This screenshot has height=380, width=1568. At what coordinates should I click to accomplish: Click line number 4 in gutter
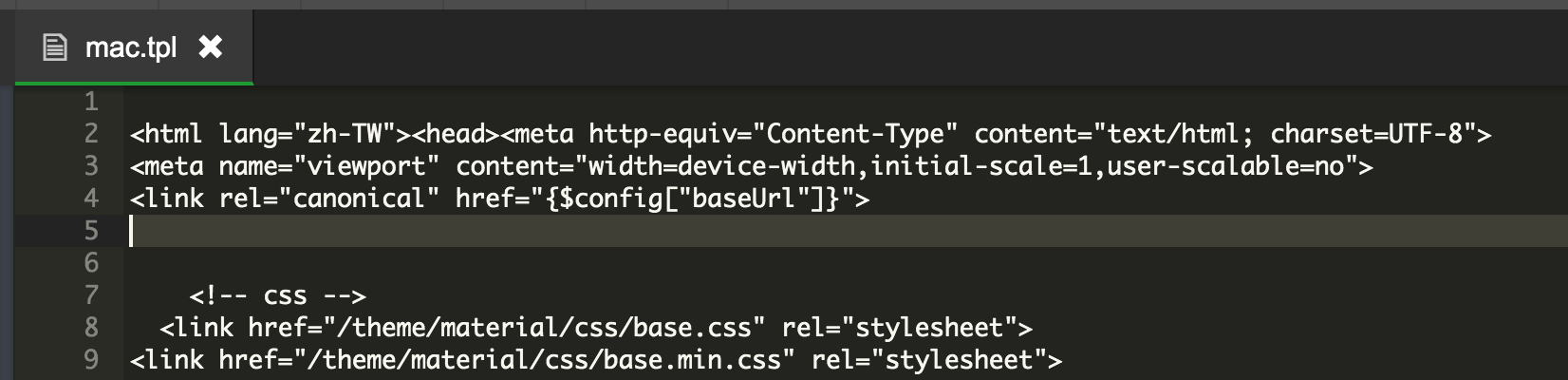click(91, 199)
